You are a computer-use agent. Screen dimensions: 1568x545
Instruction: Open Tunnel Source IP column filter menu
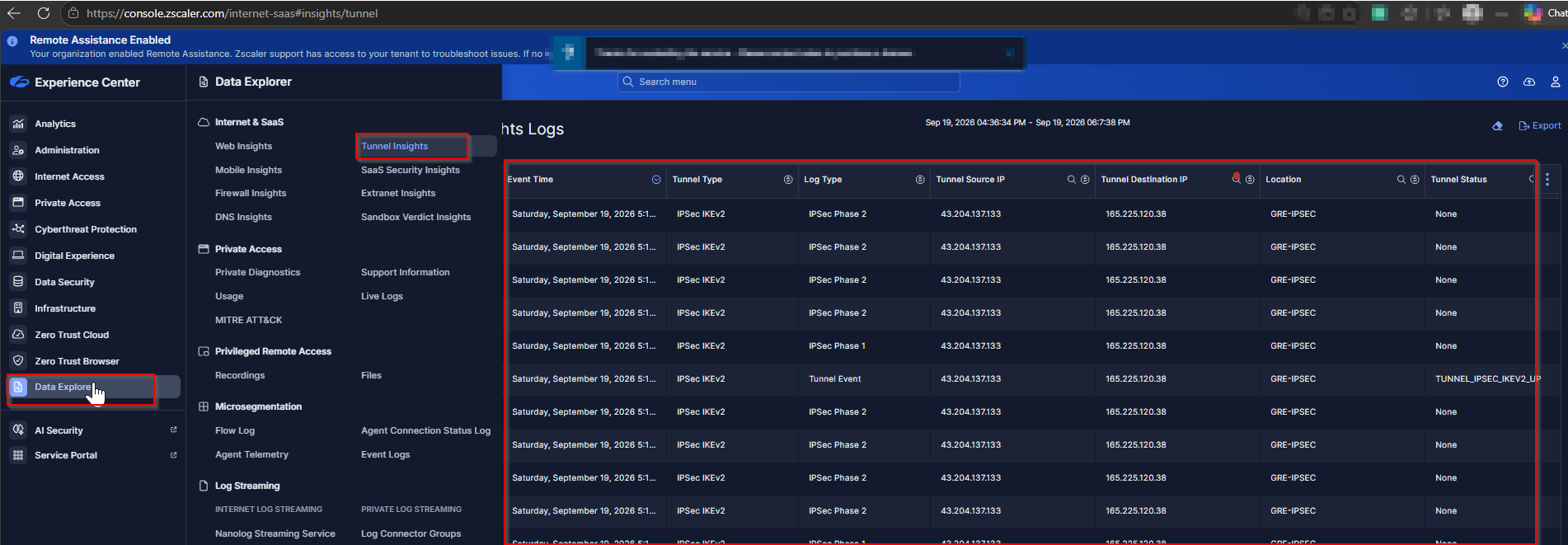click(1085, 180)
